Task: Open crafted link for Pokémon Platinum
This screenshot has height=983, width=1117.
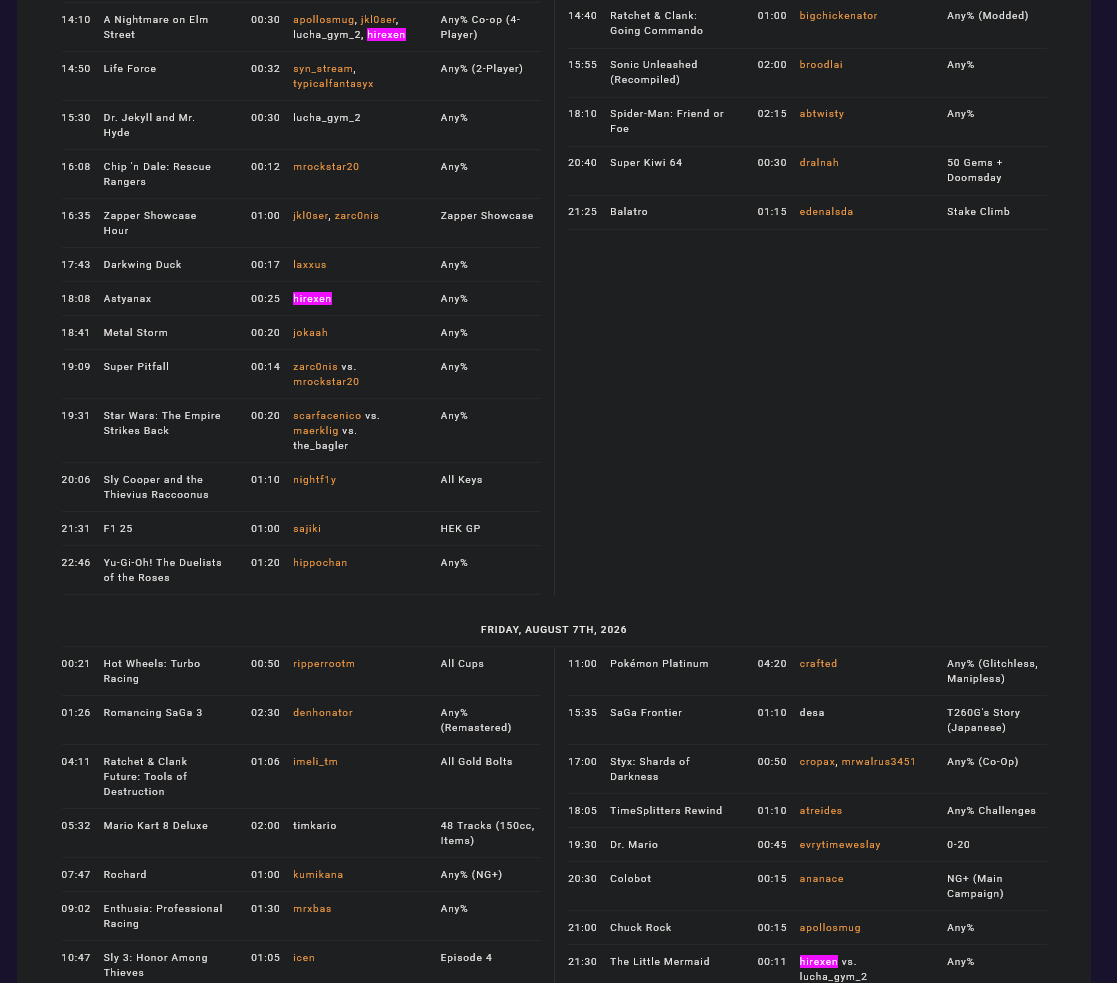Action: click(819, 664)
